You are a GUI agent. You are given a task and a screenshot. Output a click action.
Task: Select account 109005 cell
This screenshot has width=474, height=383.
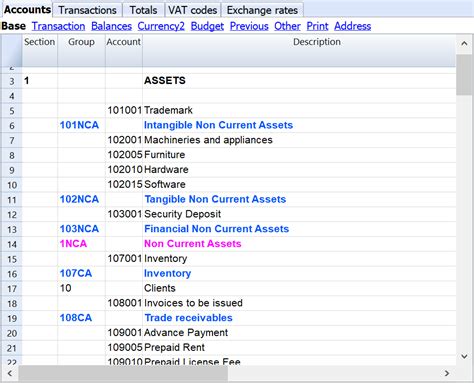(x=124, y=348)
